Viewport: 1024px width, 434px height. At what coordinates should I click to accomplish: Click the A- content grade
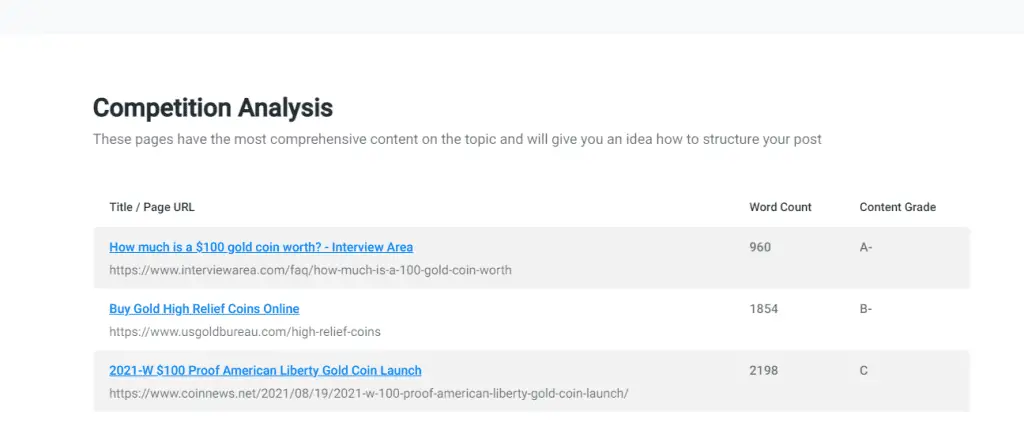click(x=866, y=247)
